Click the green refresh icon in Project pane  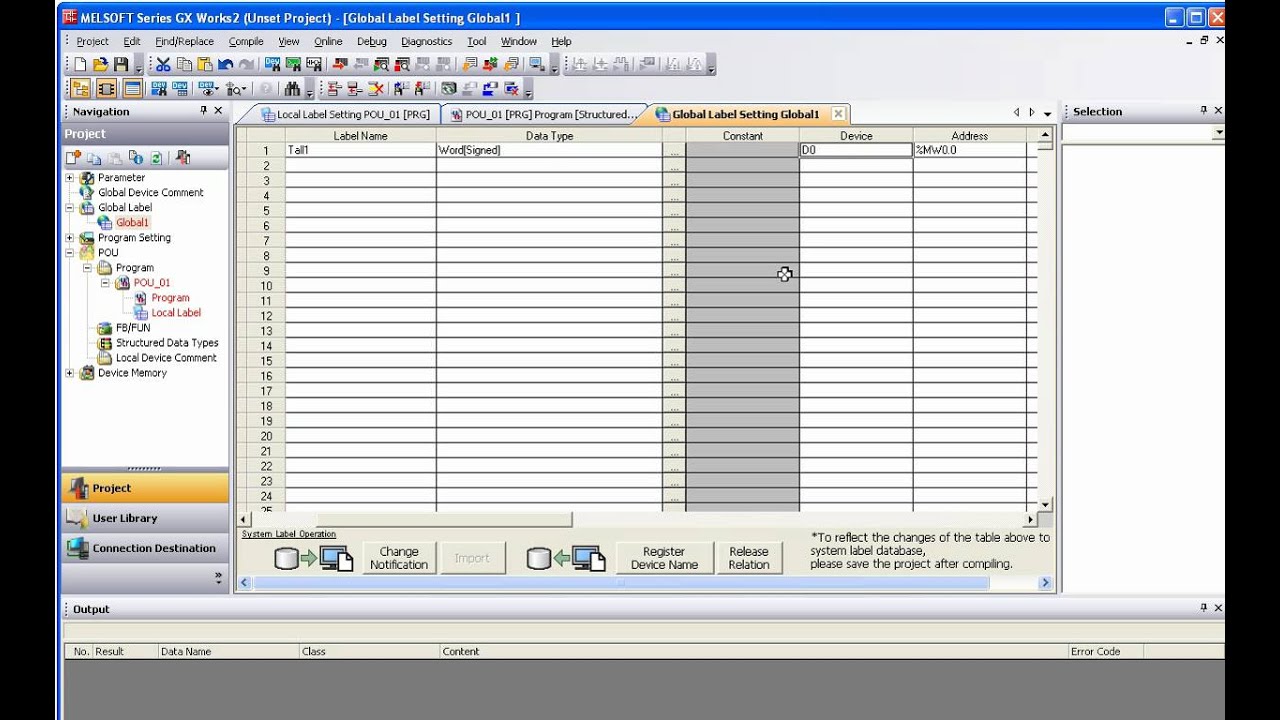(x=156, y=158)
